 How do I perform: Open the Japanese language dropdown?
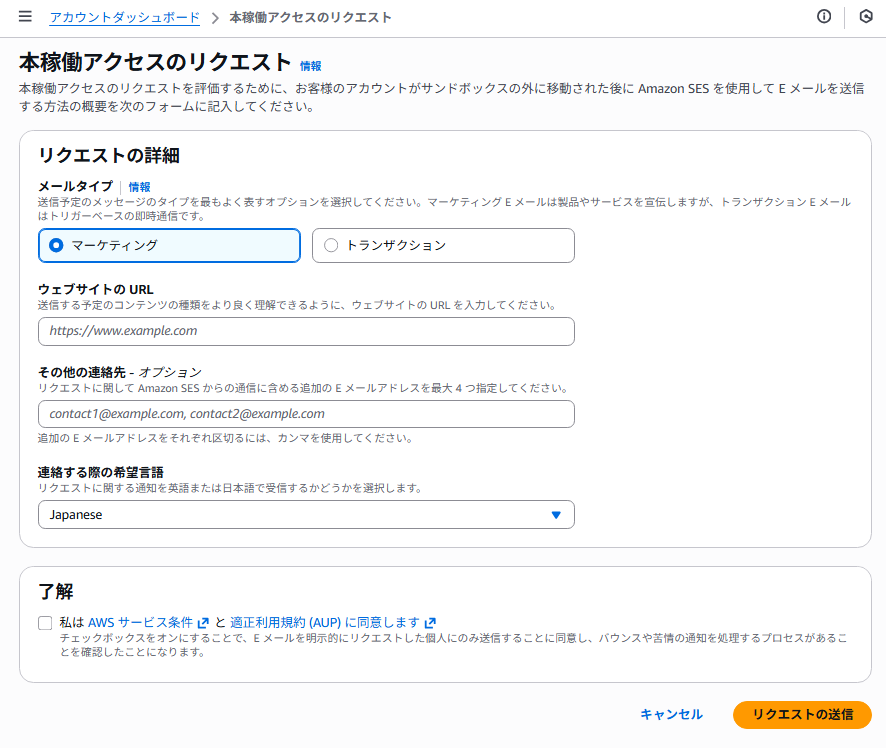305,515
